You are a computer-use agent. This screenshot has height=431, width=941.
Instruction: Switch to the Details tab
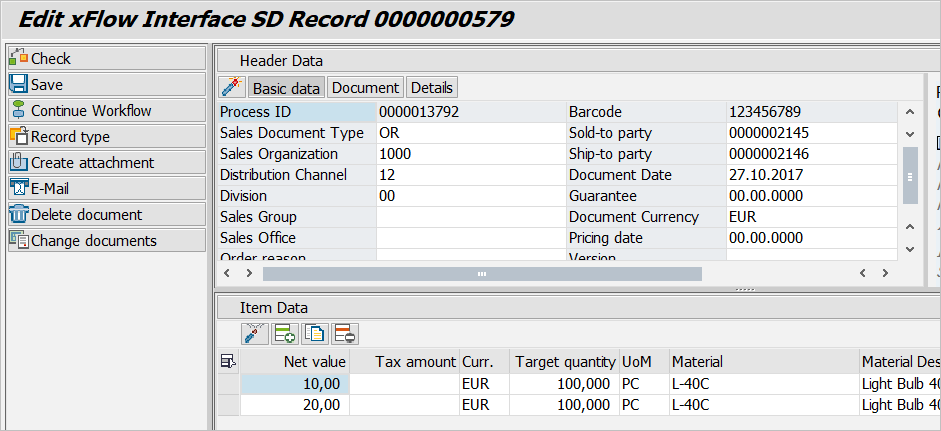point(432,88)
